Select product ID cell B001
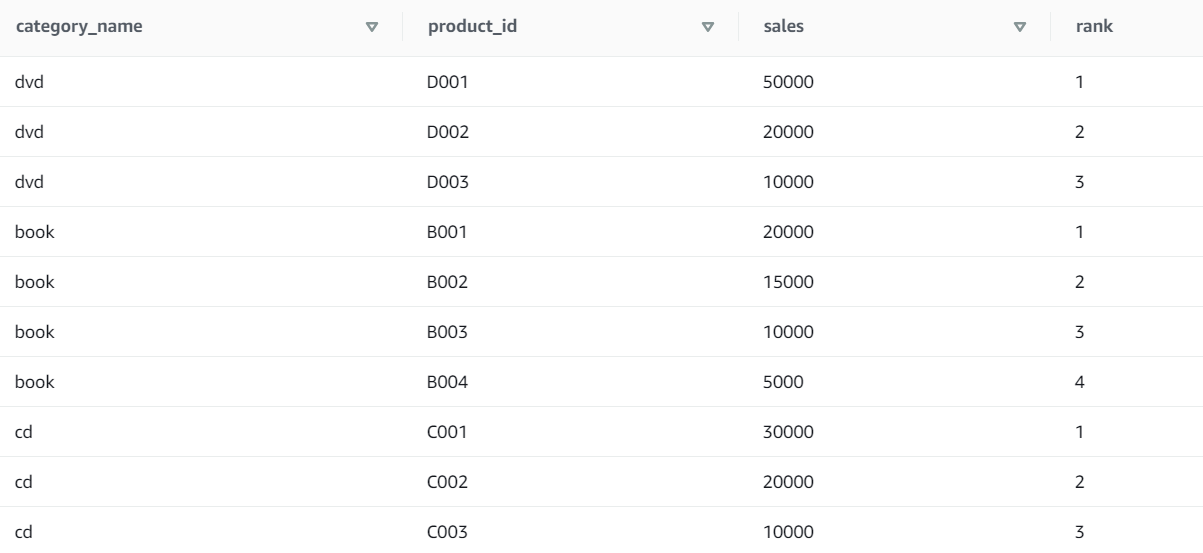The width and height of the screenshot is (1203, 553). tap(447, 232)
